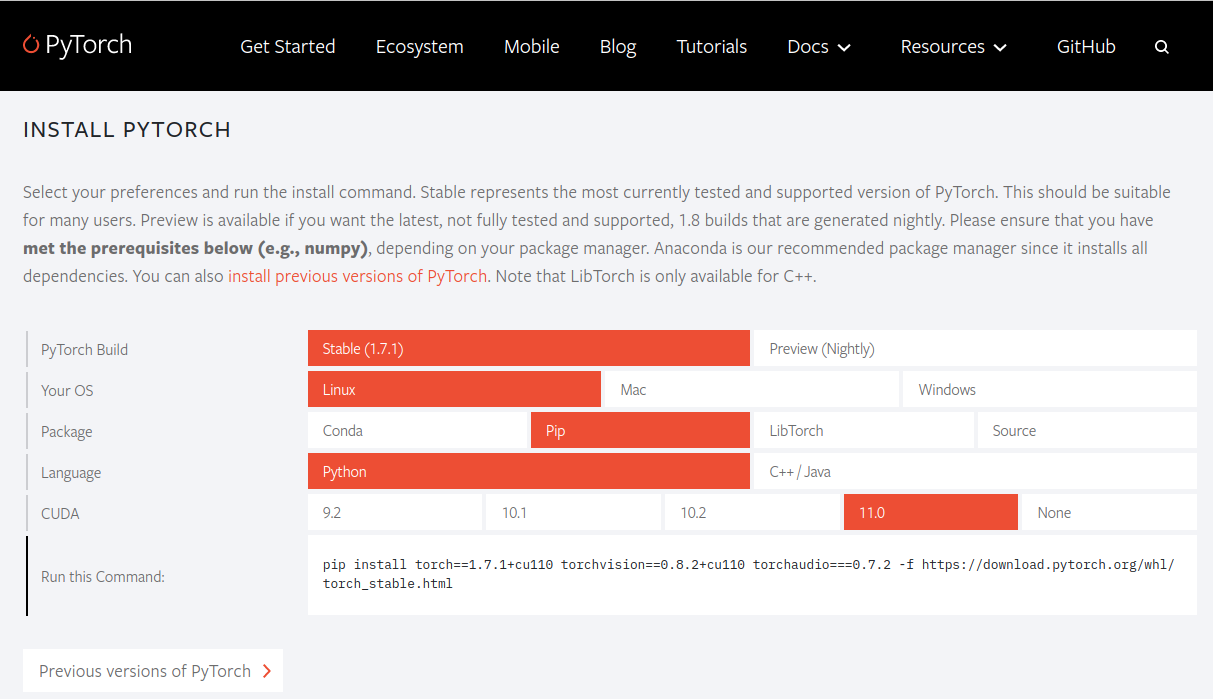Expand the Docs dropdown
Viewport: 1213px width, 699px height.
click(x=819, y=46)
